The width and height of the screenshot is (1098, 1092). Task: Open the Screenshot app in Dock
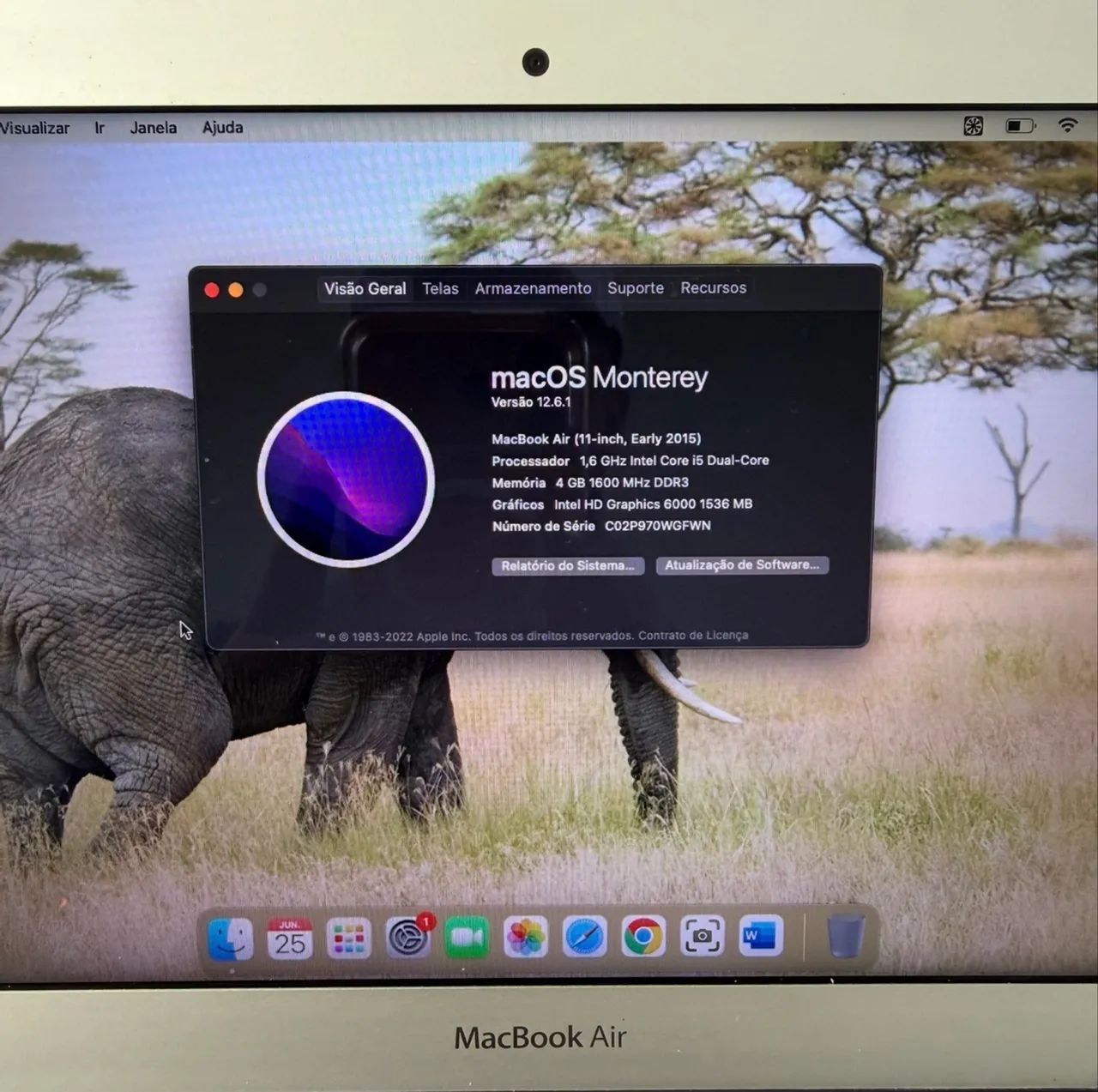coord(702,936)
